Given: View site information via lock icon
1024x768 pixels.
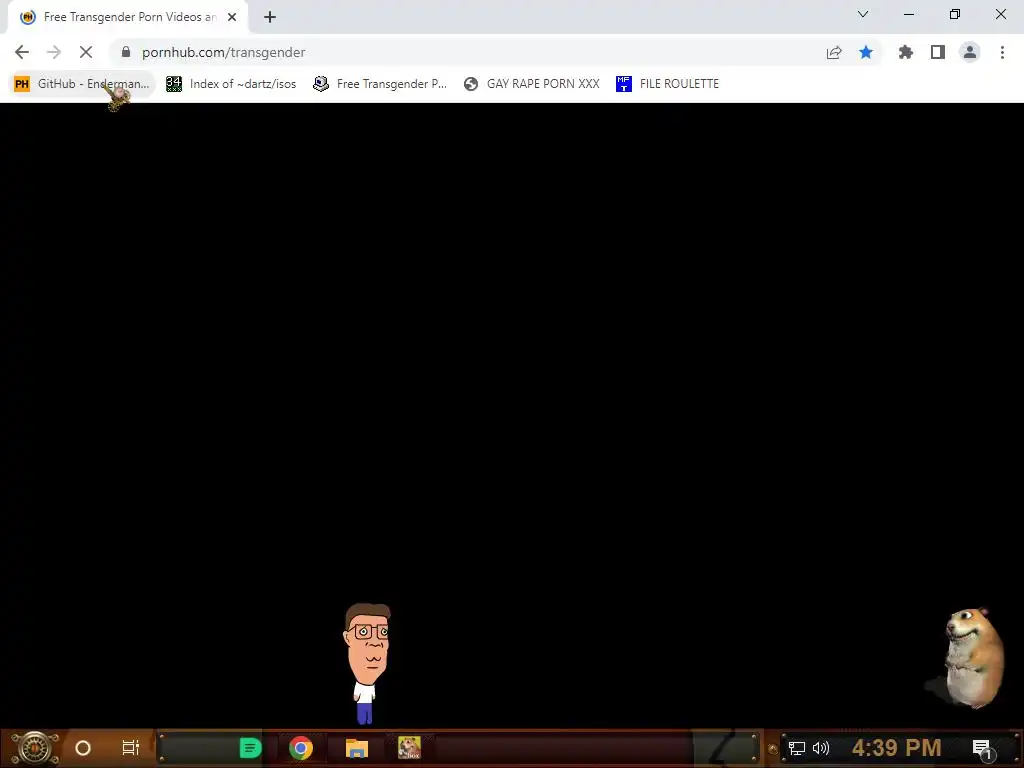Looking at the screenshot, I should (x=126, y=52).
